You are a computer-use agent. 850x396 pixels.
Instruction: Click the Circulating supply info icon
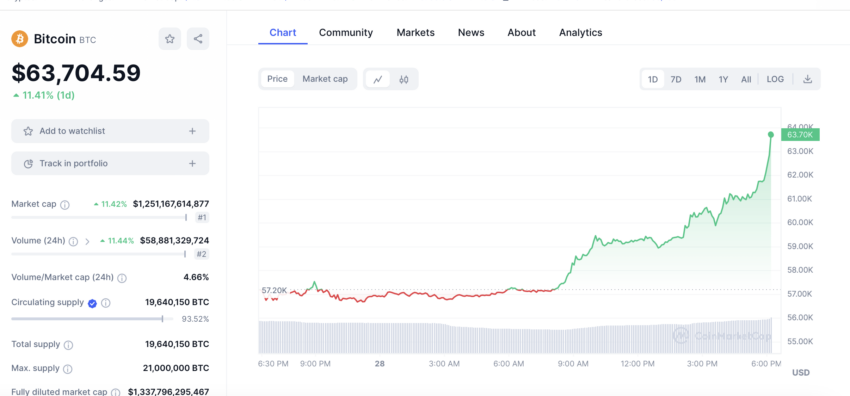pos(106,303)
